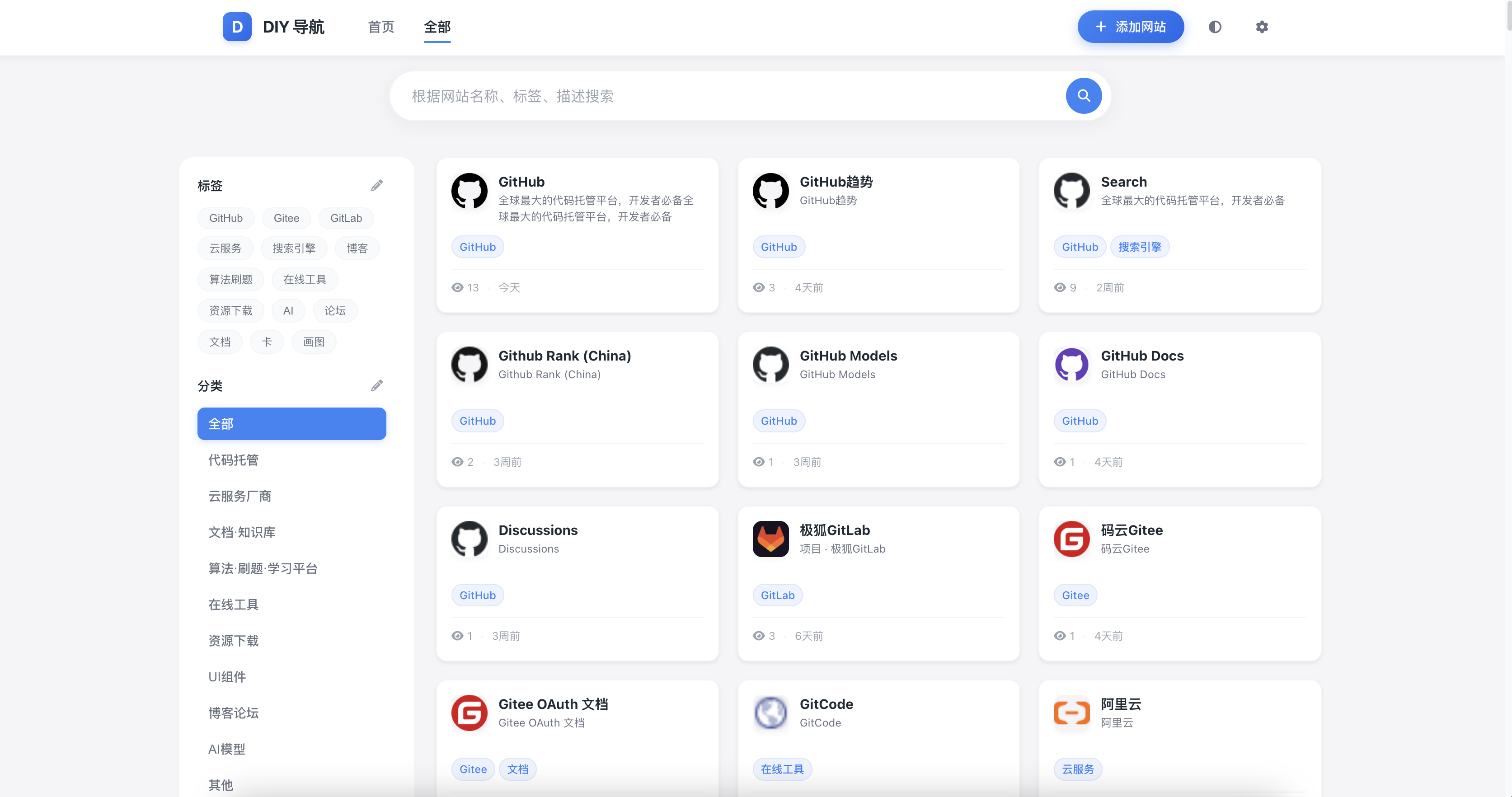Click 搜索引擎 tag on the Search card
Viewport: 1512px width, 797px height.
pyautogui.click(x=1139, y=247)
